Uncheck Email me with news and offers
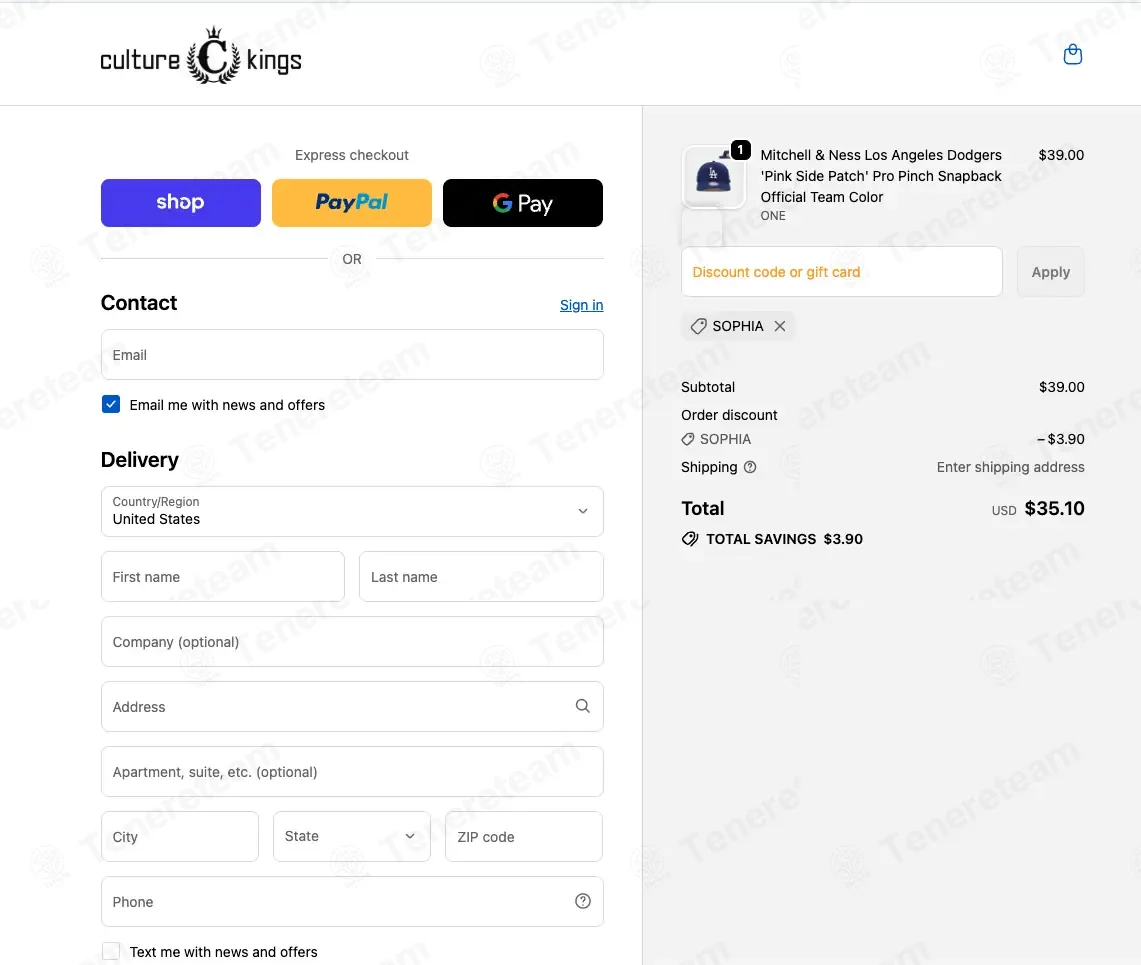The height and width of the screenshot is (965, 1141). coord(111,404)
